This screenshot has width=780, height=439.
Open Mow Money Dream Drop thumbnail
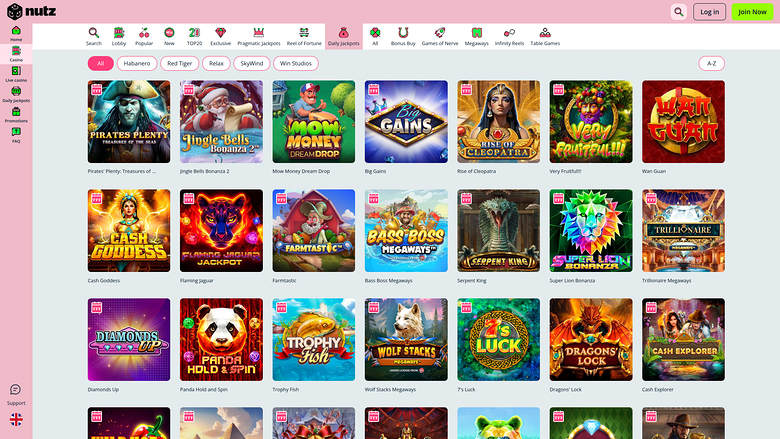coord(314,122)
